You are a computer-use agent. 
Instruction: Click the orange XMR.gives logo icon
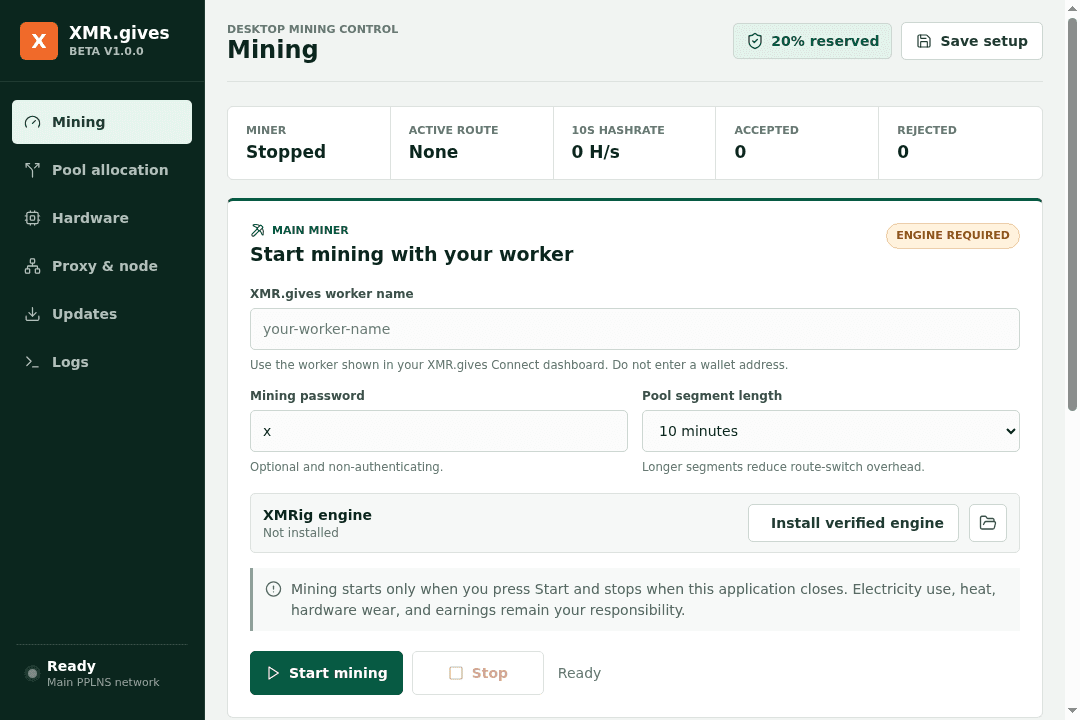tap(39, 41)
